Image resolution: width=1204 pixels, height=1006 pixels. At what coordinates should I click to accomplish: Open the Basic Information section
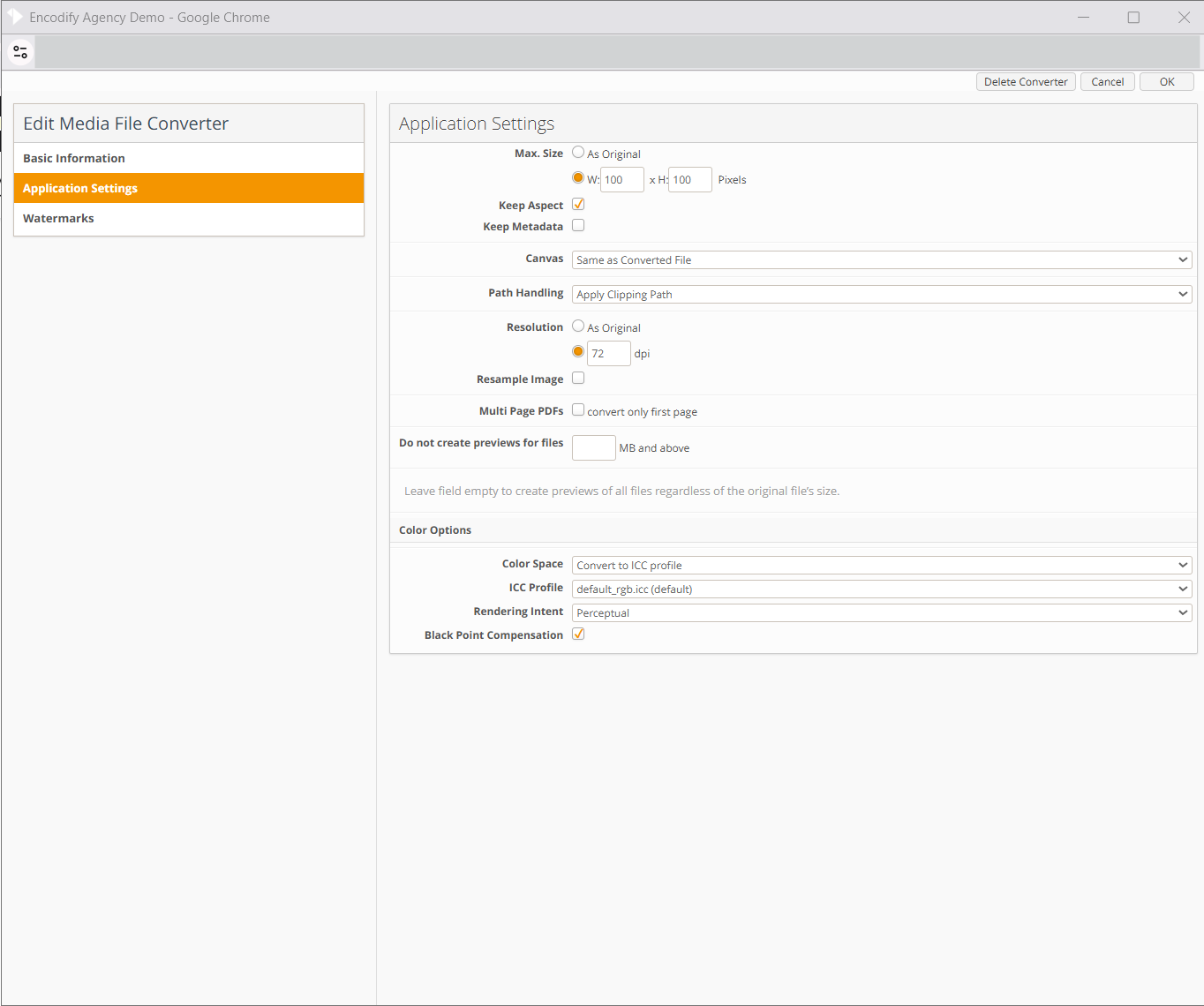click(189, 158)
